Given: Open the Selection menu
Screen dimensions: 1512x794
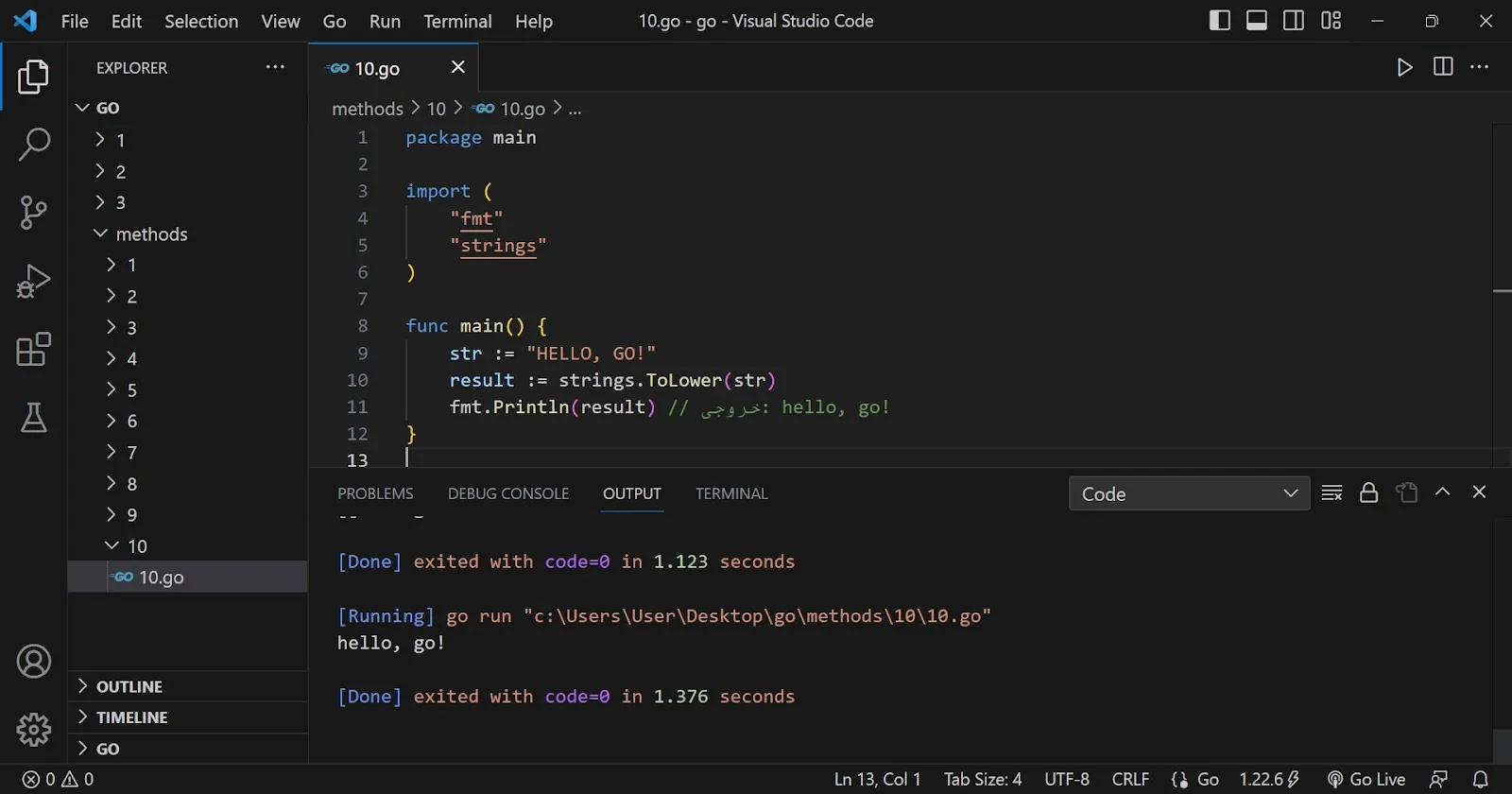Looking at the screenshot, I should tap(201, 21).
